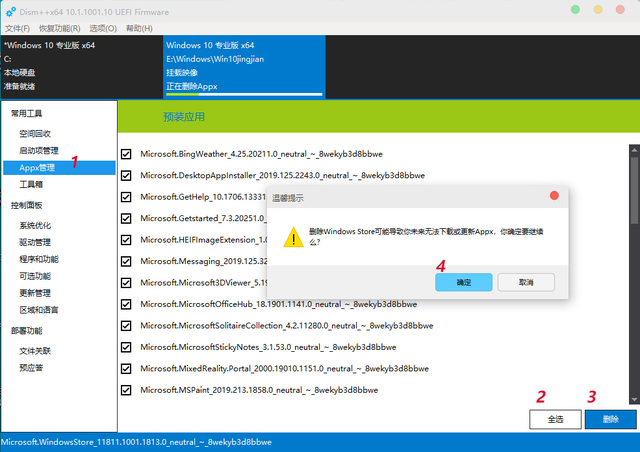Close the 温馨提示 dialog with red dot

click(x=554, y=196)
